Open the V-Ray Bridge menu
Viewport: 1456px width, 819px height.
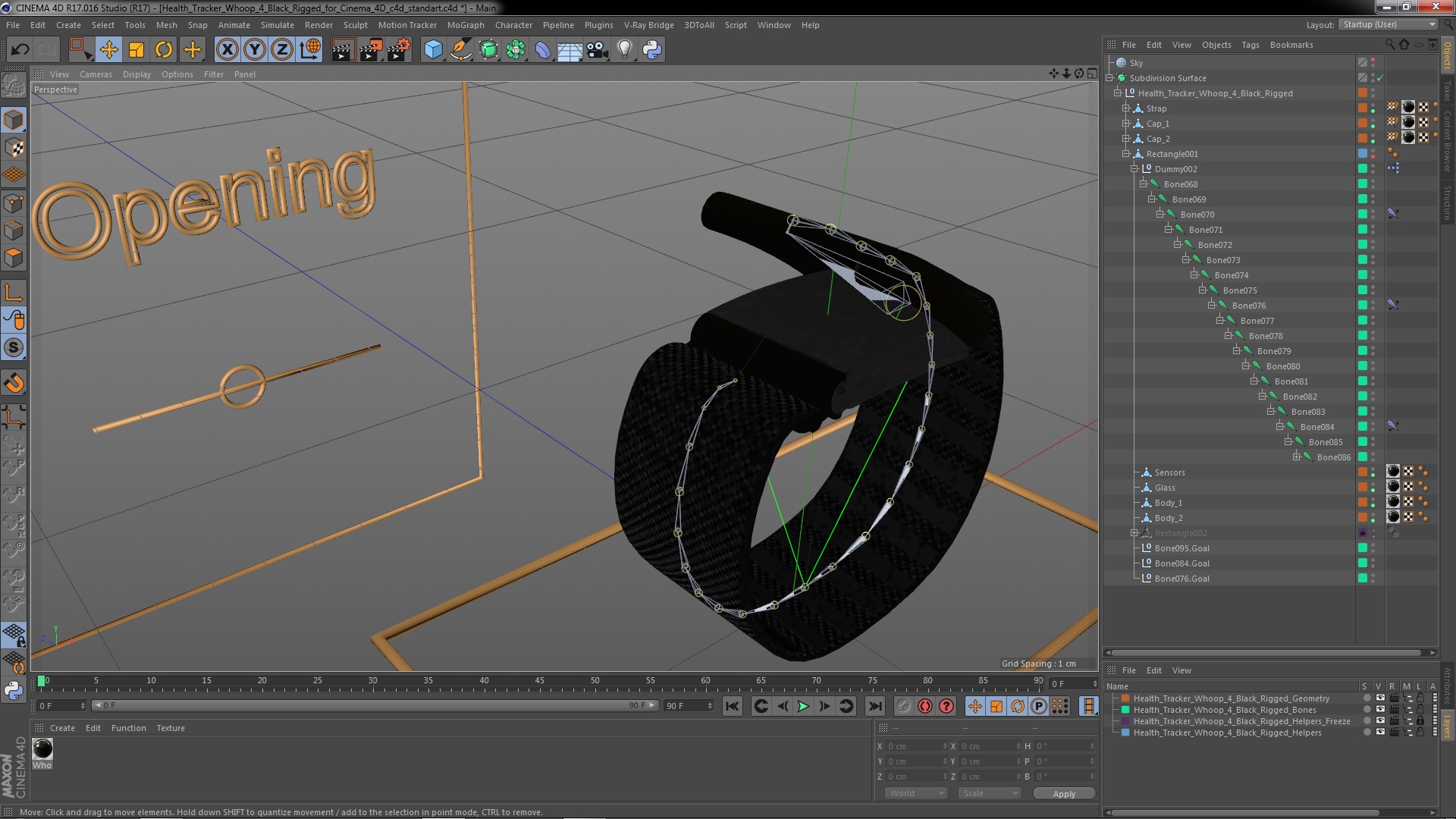click(648, 25)
